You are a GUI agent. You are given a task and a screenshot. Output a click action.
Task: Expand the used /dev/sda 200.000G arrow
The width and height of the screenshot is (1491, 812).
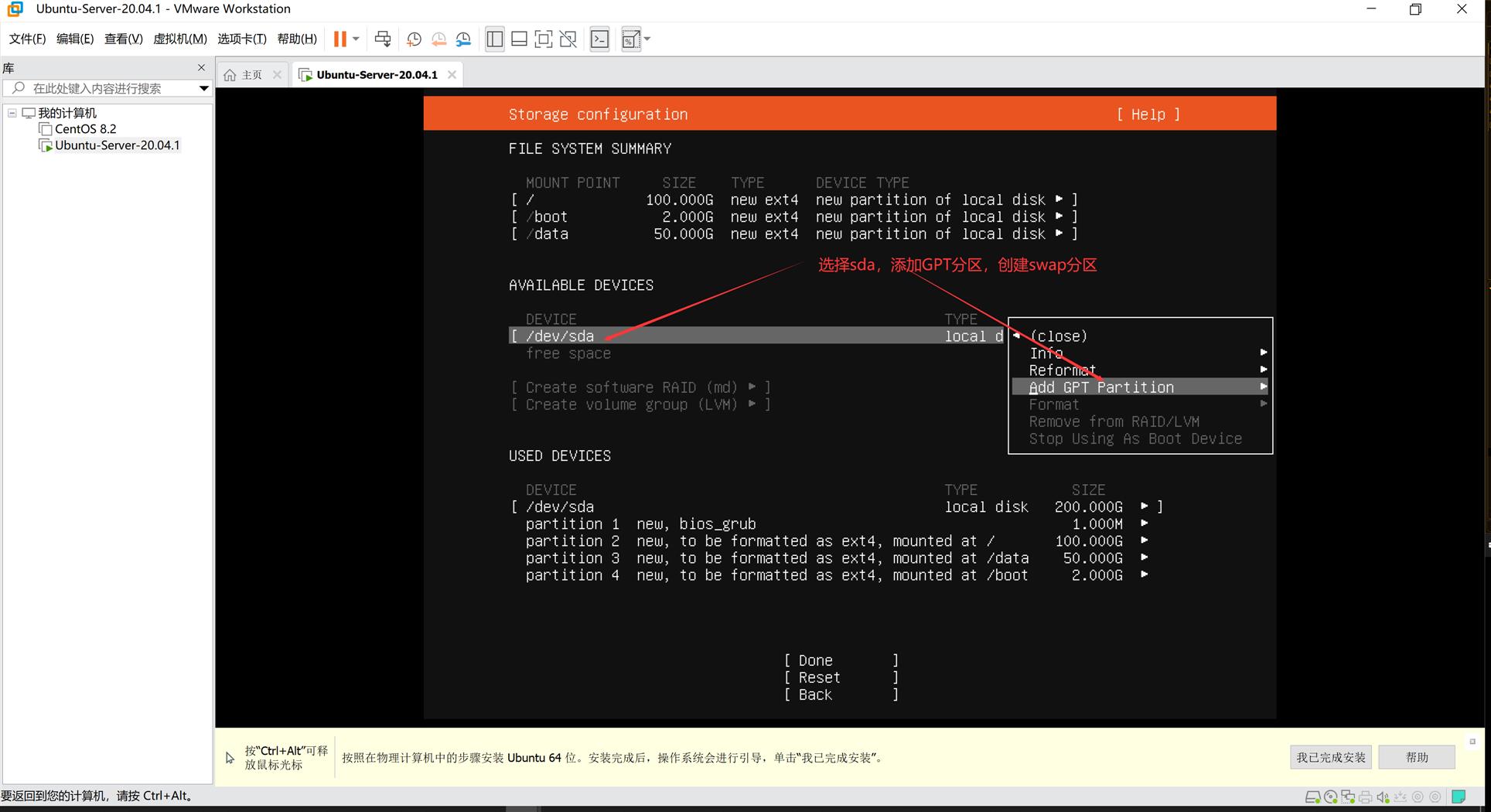click(1145, 506)
